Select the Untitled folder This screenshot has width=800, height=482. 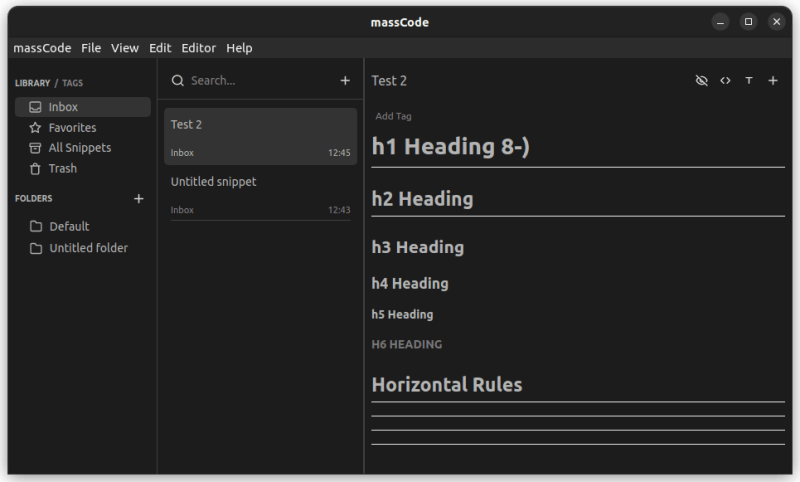[x=88, y=248]
